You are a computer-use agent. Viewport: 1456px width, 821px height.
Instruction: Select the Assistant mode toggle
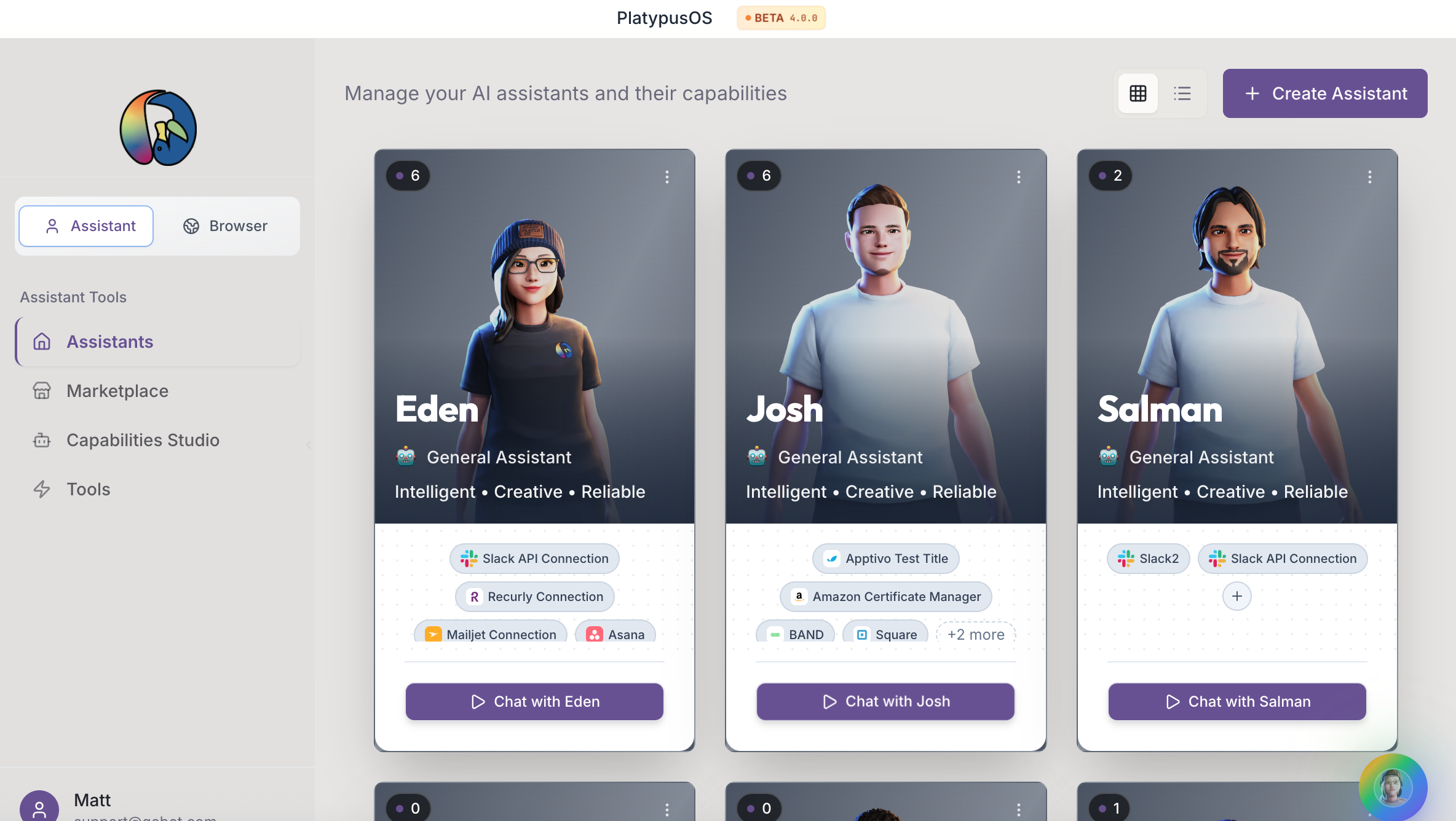(x=86, y=226)
